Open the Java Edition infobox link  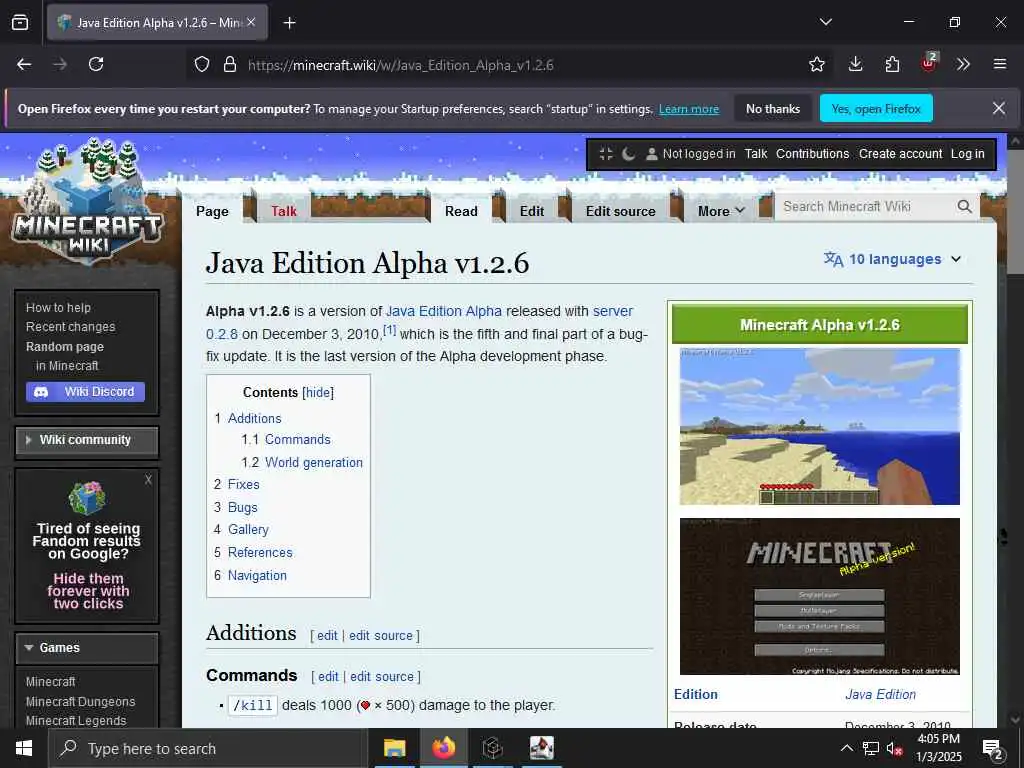tap(880, 695)
